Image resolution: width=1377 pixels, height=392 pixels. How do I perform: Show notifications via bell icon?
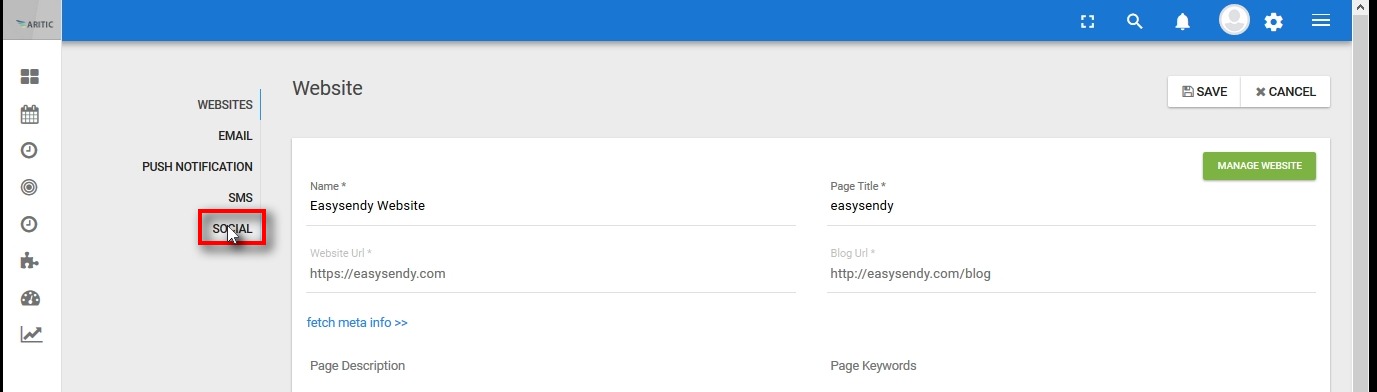(1183, 21)
